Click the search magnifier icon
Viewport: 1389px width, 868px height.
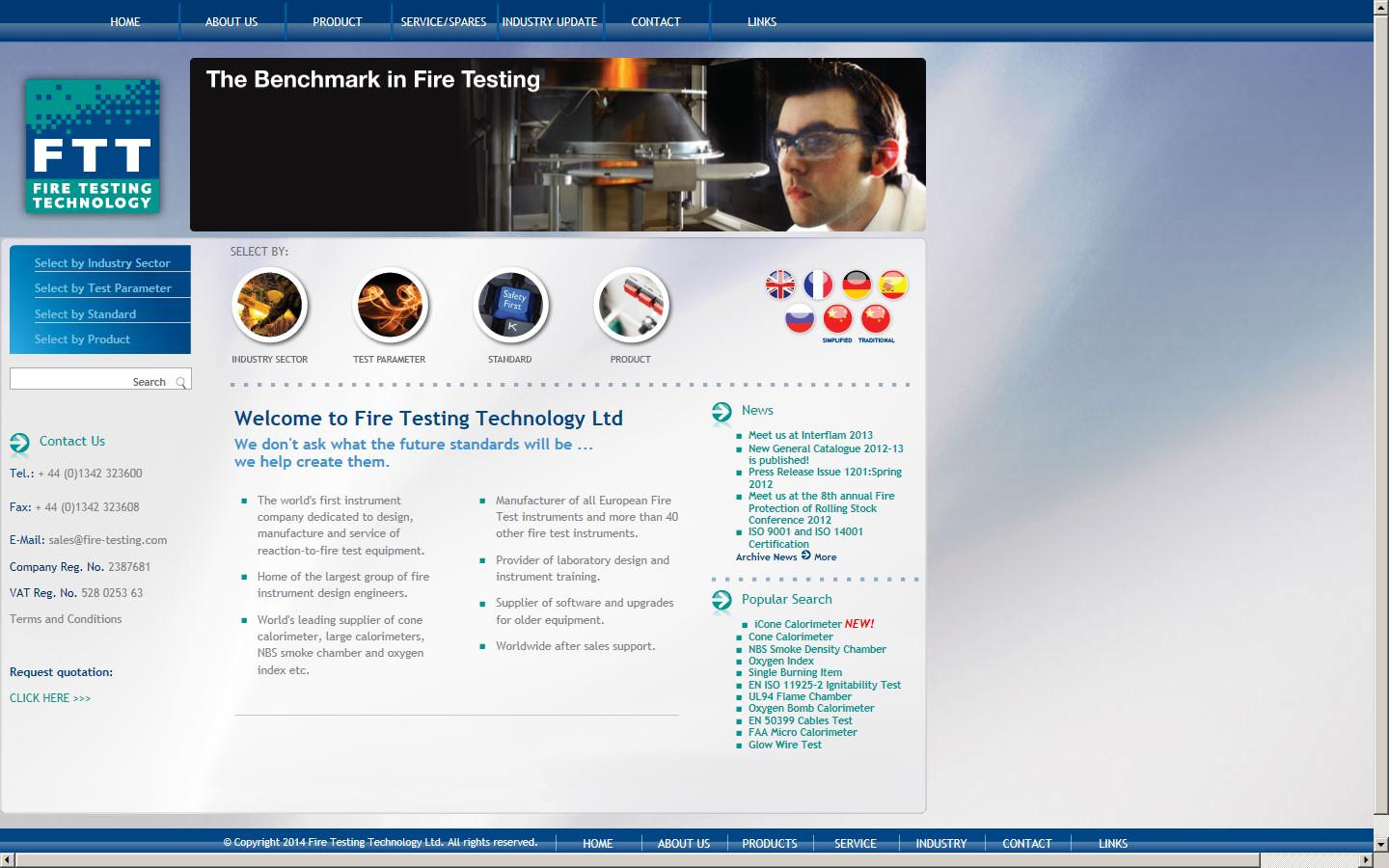pyautogui.click(x=181, y=381)
